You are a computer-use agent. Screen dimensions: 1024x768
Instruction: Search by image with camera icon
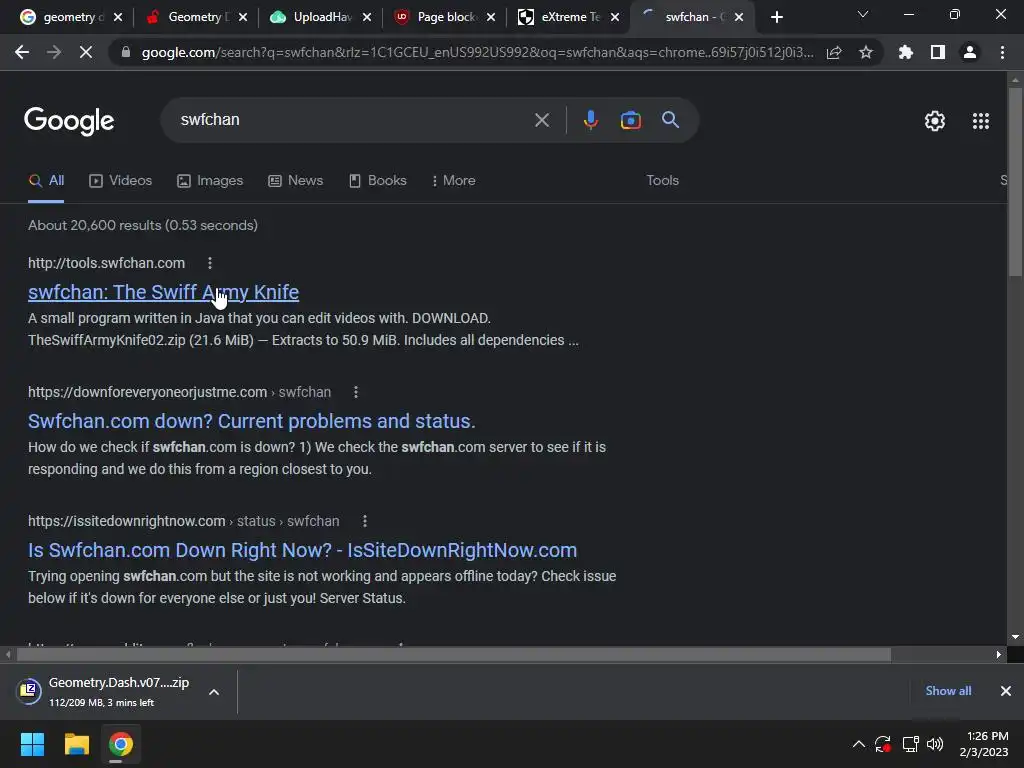tap(630, 120)
